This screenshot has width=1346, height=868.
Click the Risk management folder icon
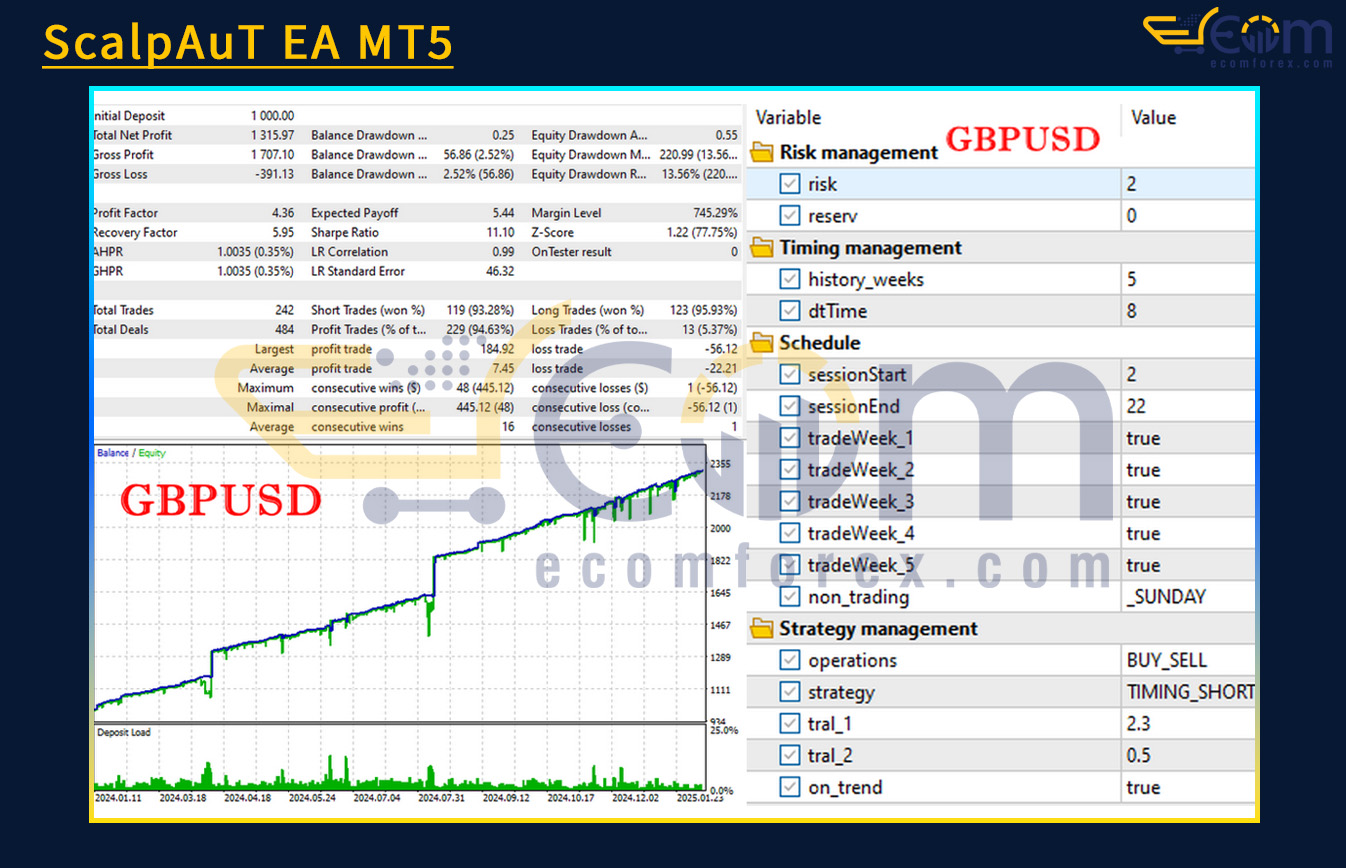click(x=762, y=152)
